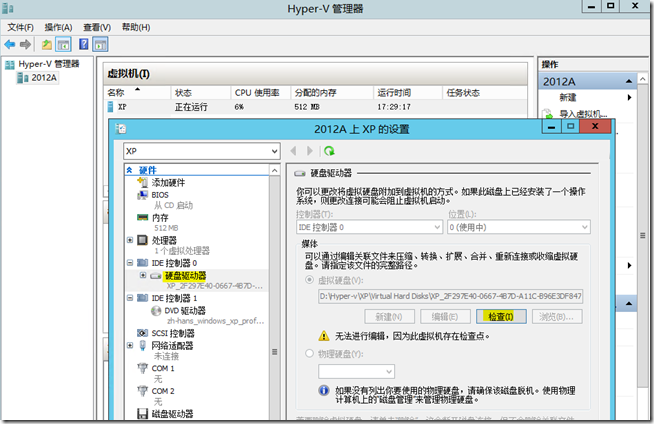Sort by 名称 column header
654x424 pixels.
pos(137,93)
